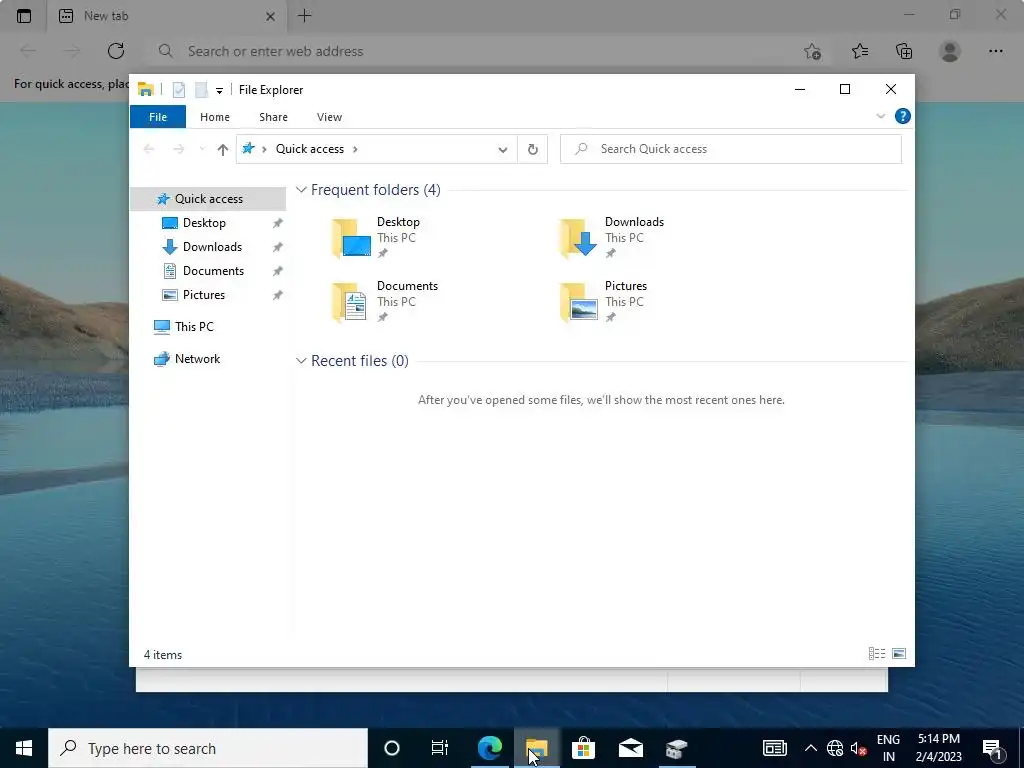
Task: Select the Pictures folder icon in Frequent folders
Action: pos(579,302)
